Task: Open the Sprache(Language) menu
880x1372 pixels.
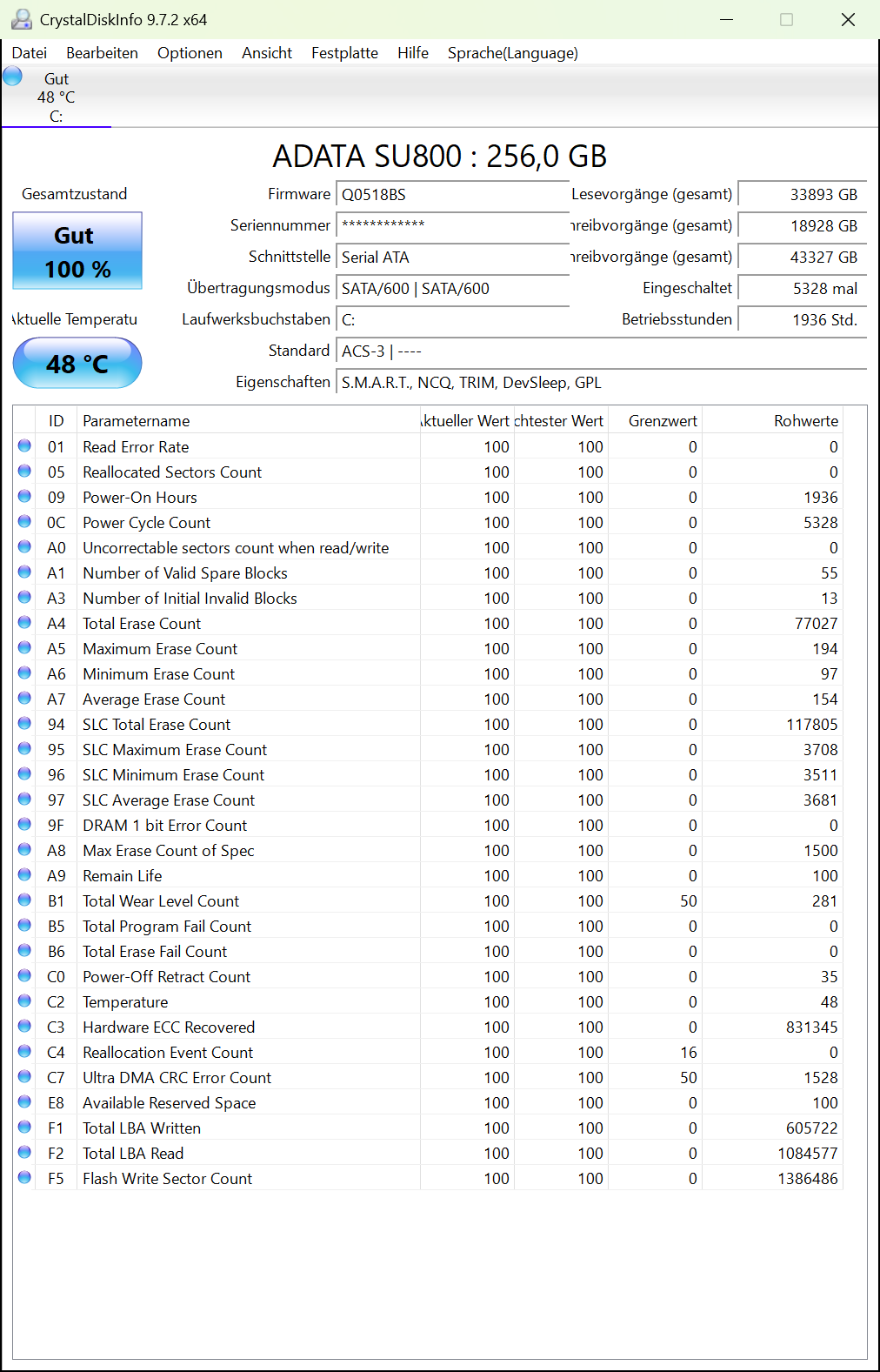Action: 512,53
